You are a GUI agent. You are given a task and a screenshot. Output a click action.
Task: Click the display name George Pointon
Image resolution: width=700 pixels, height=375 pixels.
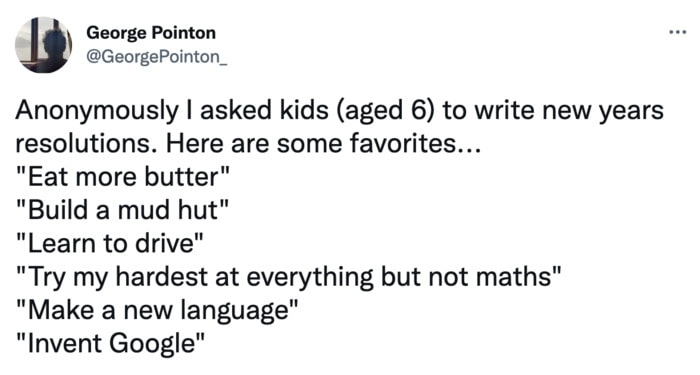pos(151,33)
